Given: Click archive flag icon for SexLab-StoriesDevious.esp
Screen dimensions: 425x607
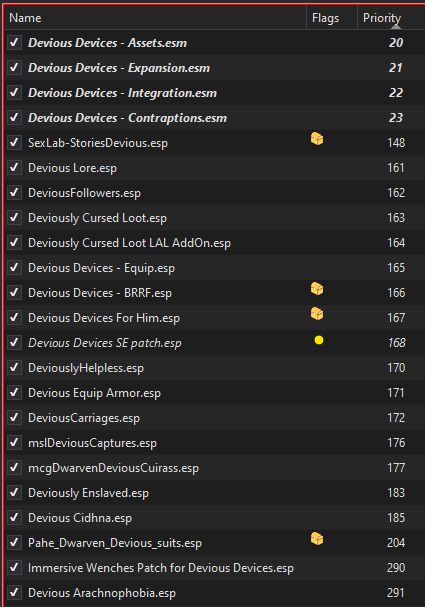Looking at the screenshot, I should pos(317,139).
